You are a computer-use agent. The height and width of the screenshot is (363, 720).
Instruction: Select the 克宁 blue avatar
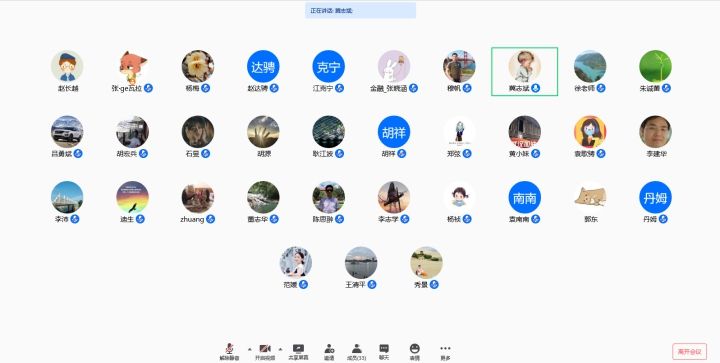tap(328, 67)
